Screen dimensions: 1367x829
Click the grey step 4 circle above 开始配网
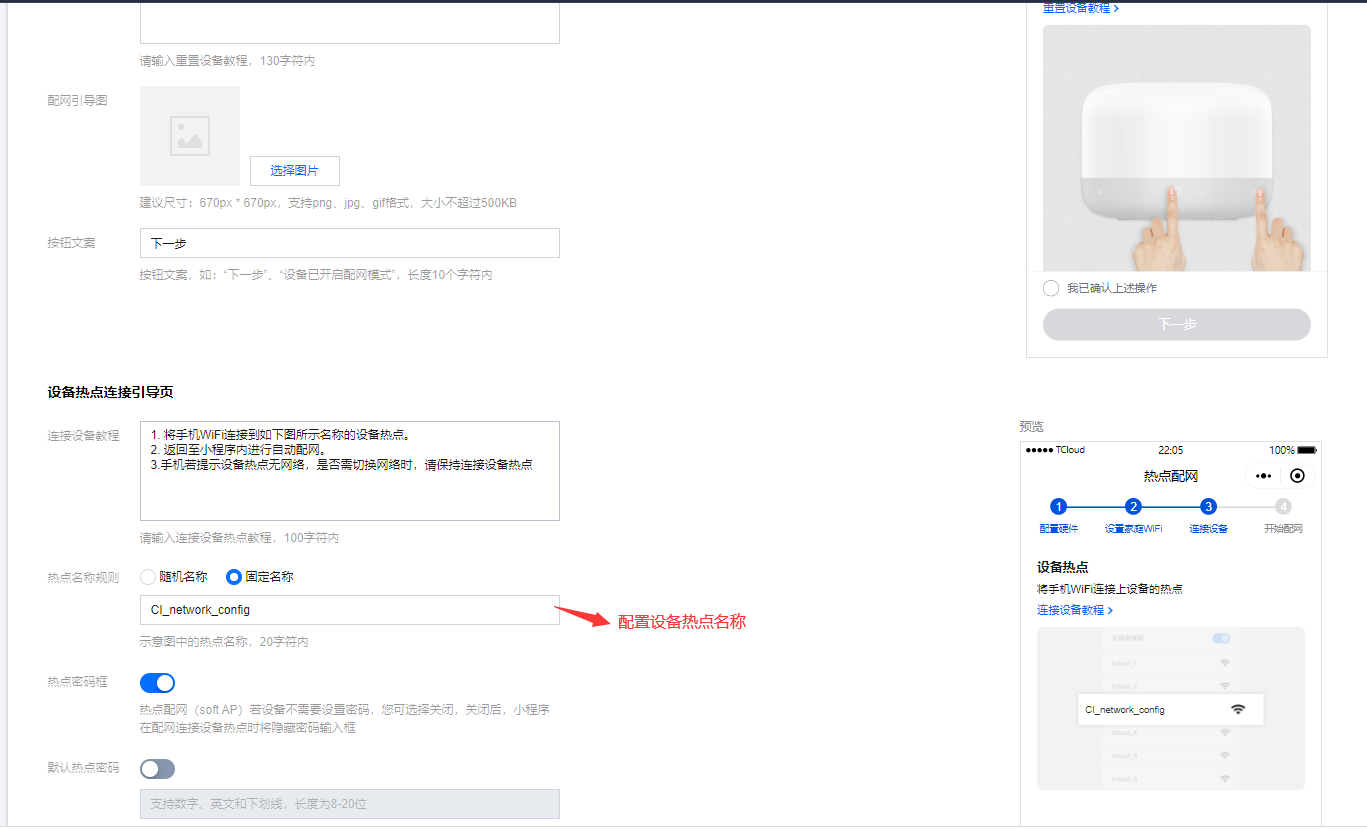(x=1284, y=507)
